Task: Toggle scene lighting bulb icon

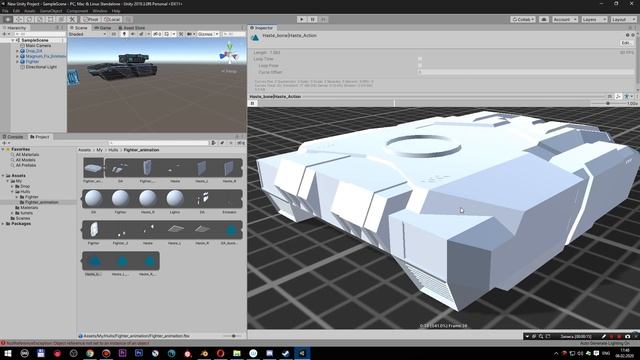Action: pos(124,34)
